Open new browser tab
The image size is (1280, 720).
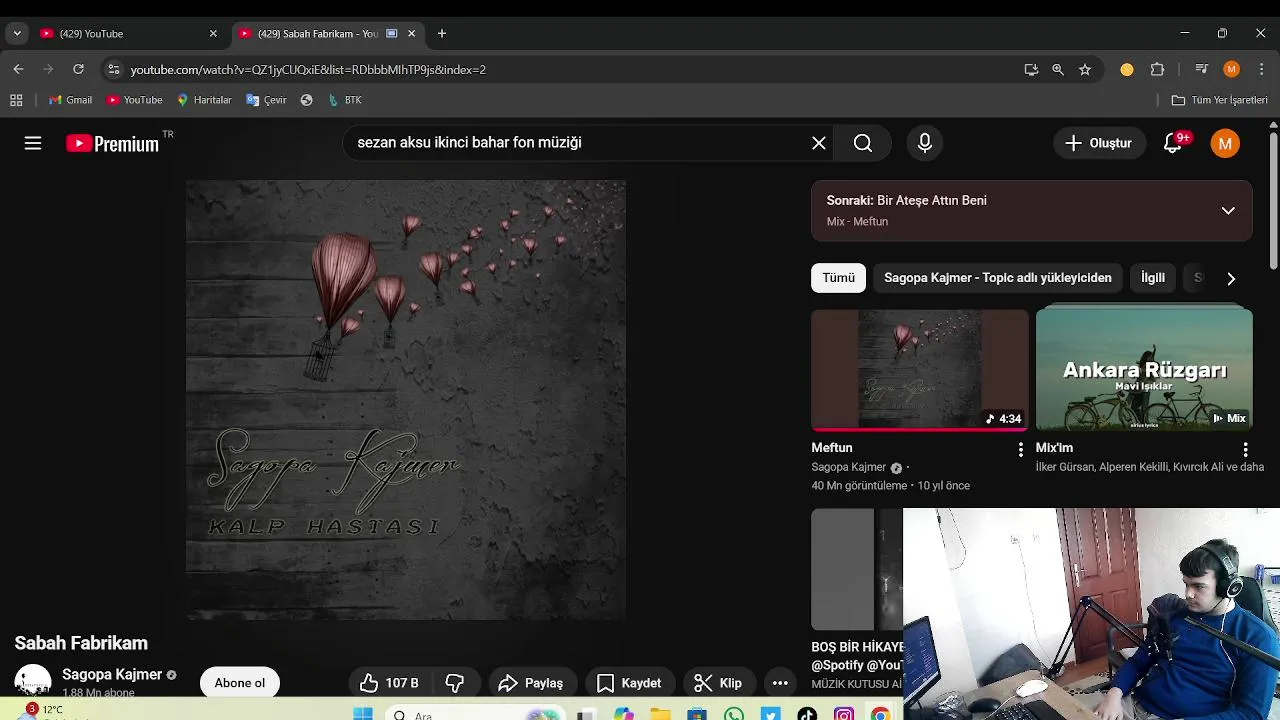click(442, 33)
